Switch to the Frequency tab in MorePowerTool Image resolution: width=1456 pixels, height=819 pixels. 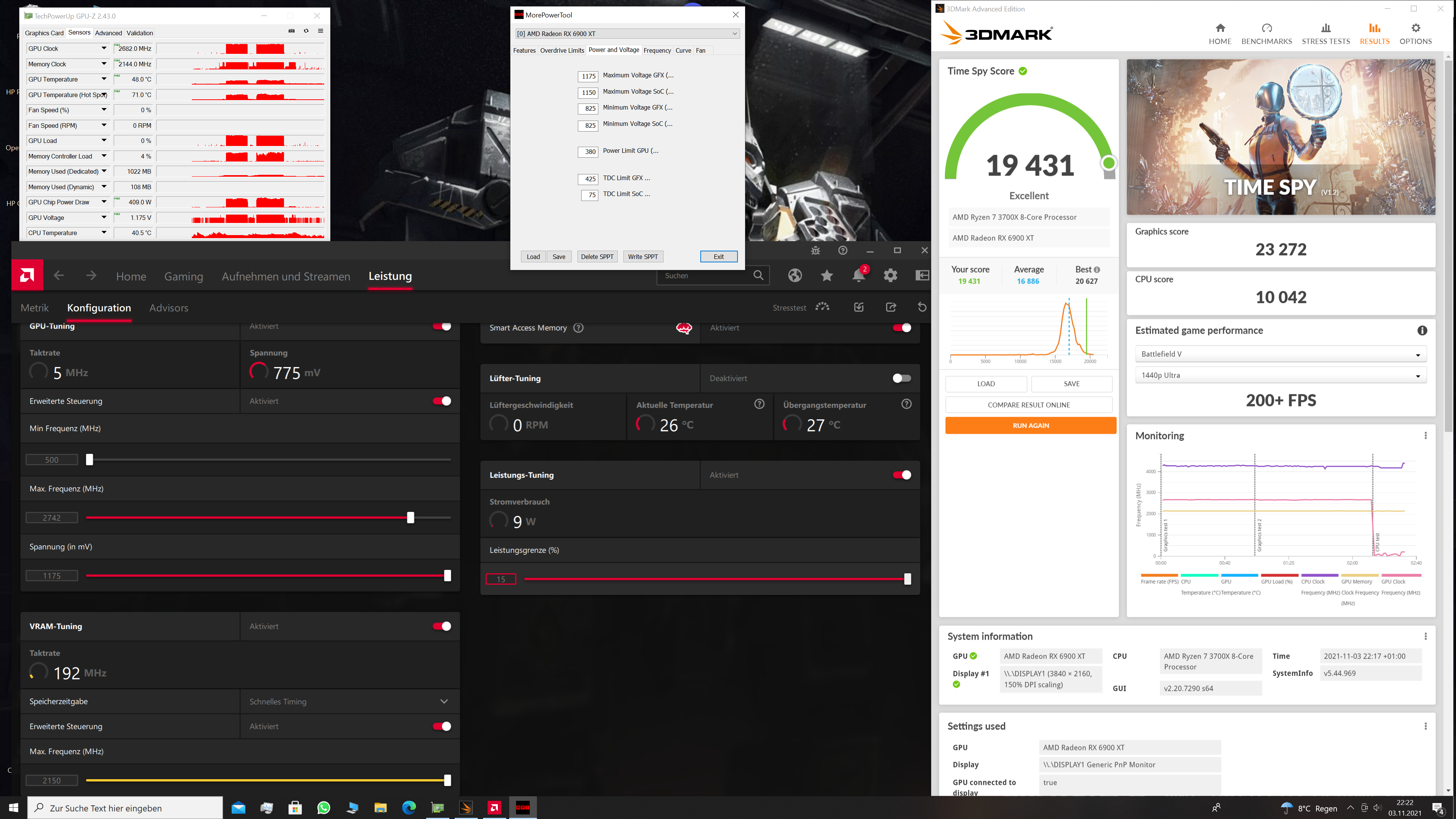657,50
